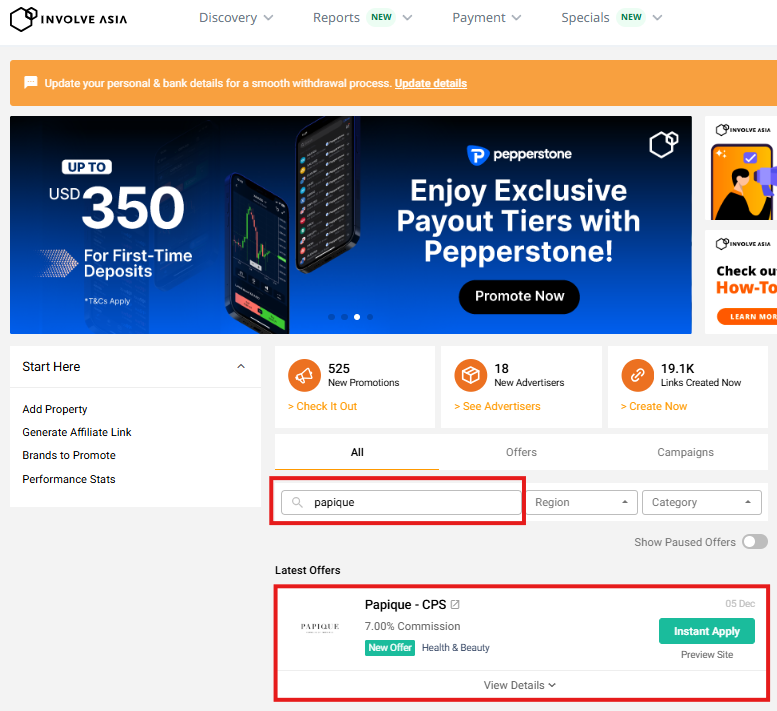Screen dimensions: 777x711
Task: Click the Update details link
Action: [430, 83]
